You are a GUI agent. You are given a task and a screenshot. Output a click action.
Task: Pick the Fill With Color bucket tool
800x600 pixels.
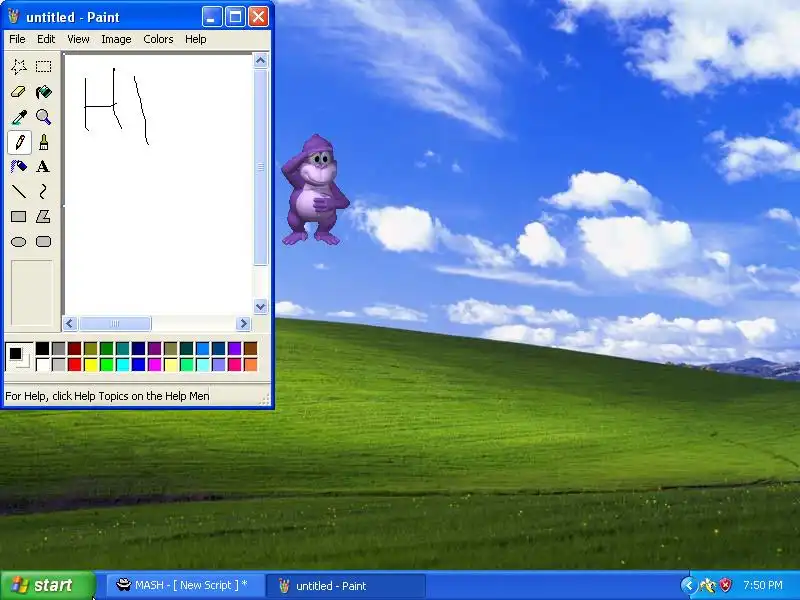pos(43,92)
